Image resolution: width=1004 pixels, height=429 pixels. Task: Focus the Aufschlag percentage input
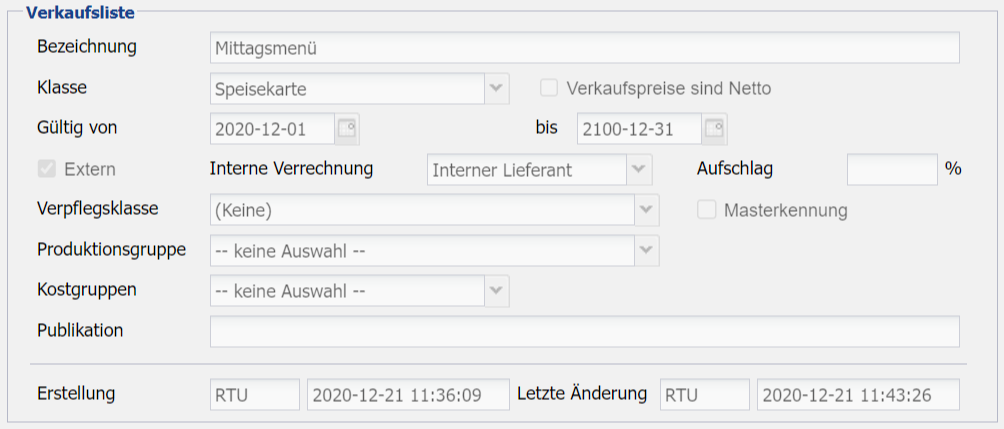click(x=891, y=169)
